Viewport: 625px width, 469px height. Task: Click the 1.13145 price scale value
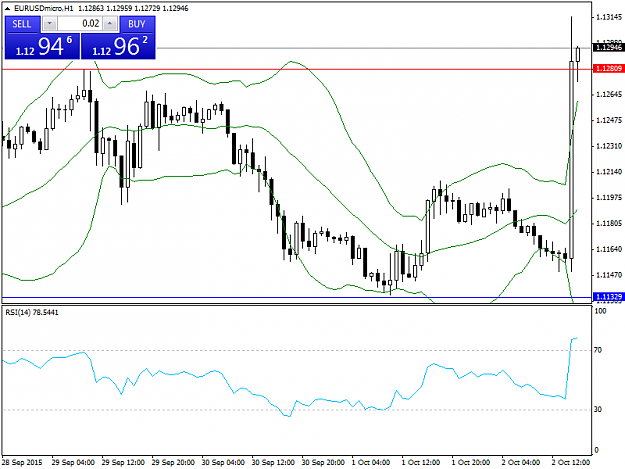(609, 17)
